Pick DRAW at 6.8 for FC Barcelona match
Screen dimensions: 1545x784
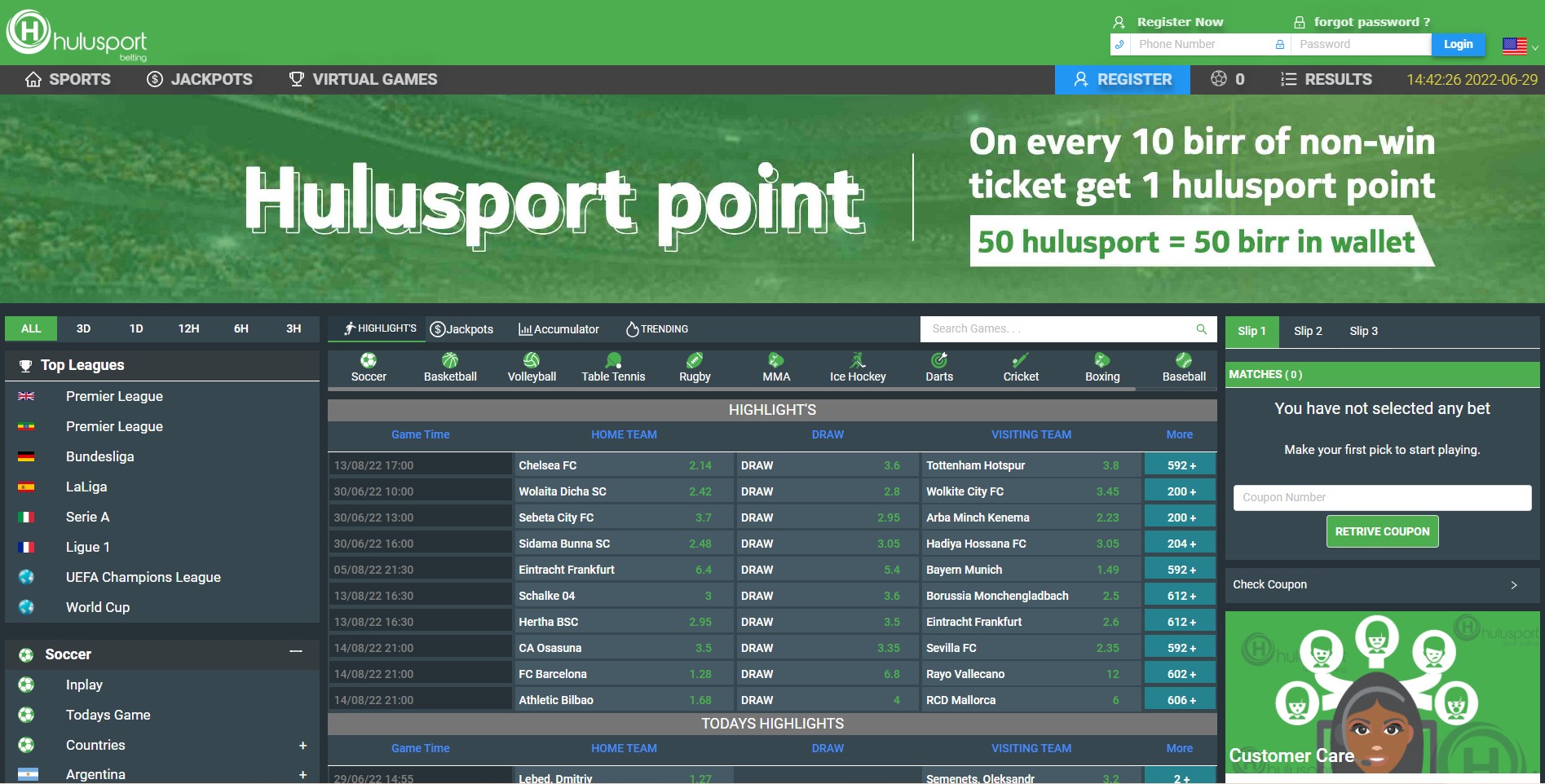point(828,674)
